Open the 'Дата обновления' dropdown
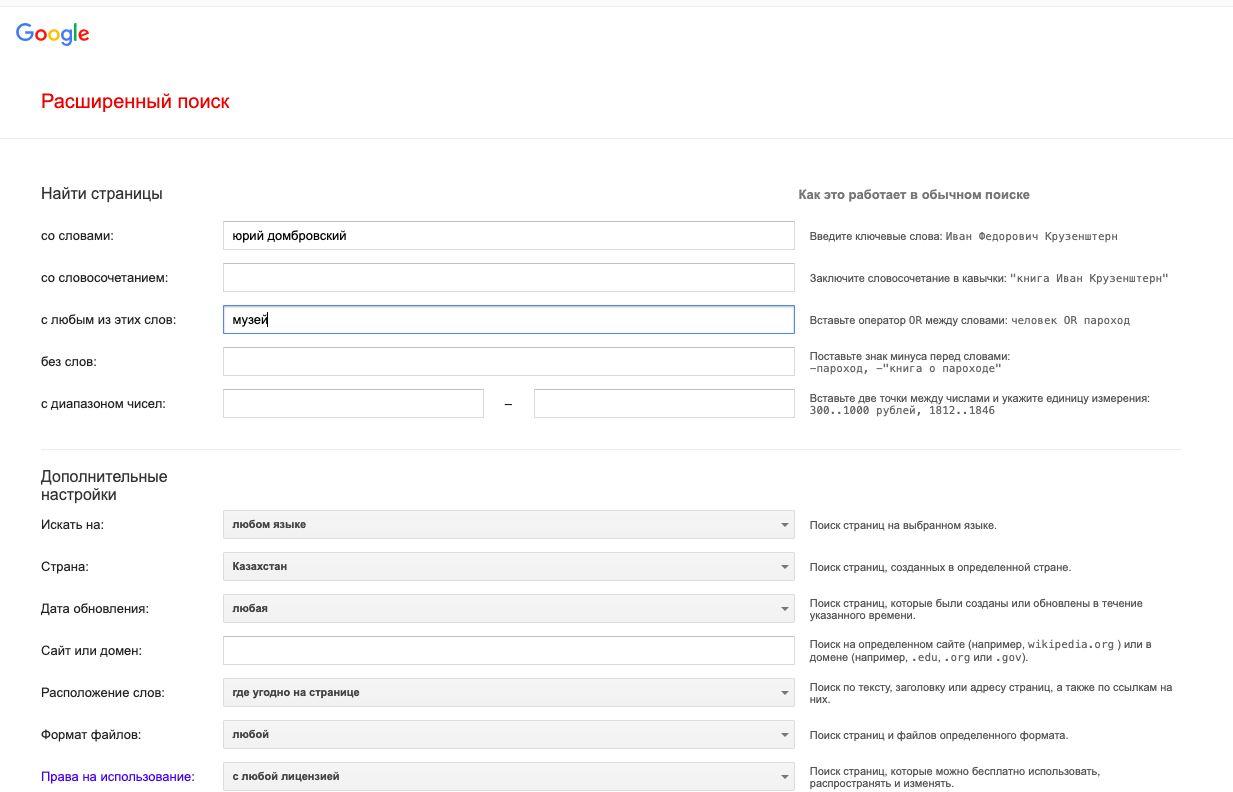 508,608
